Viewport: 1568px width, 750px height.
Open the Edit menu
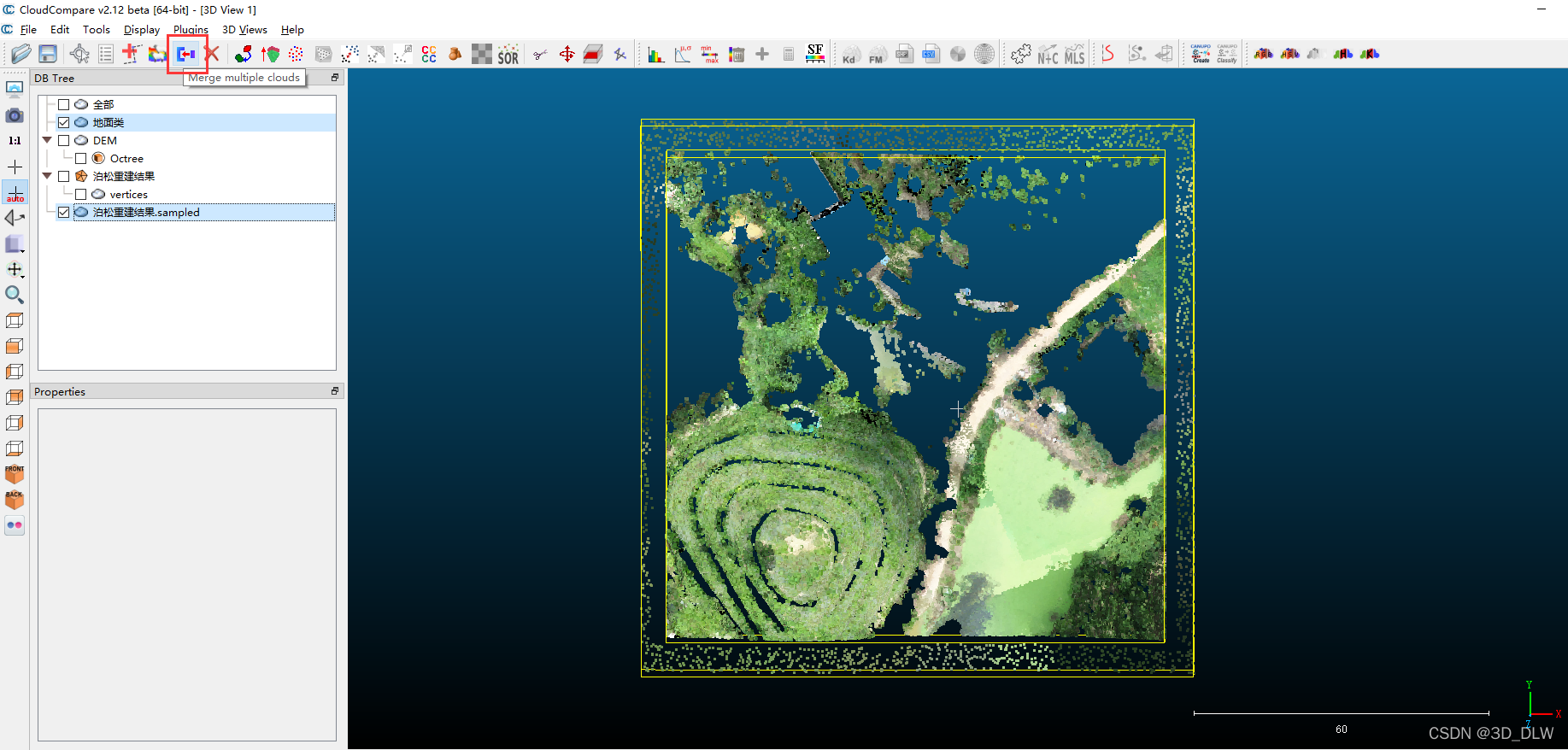coord(60,29)
